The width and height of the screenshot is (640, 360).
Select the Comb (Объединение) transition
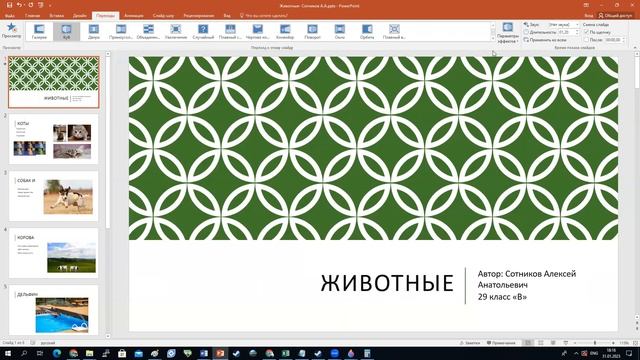click(x=149, y=31)
